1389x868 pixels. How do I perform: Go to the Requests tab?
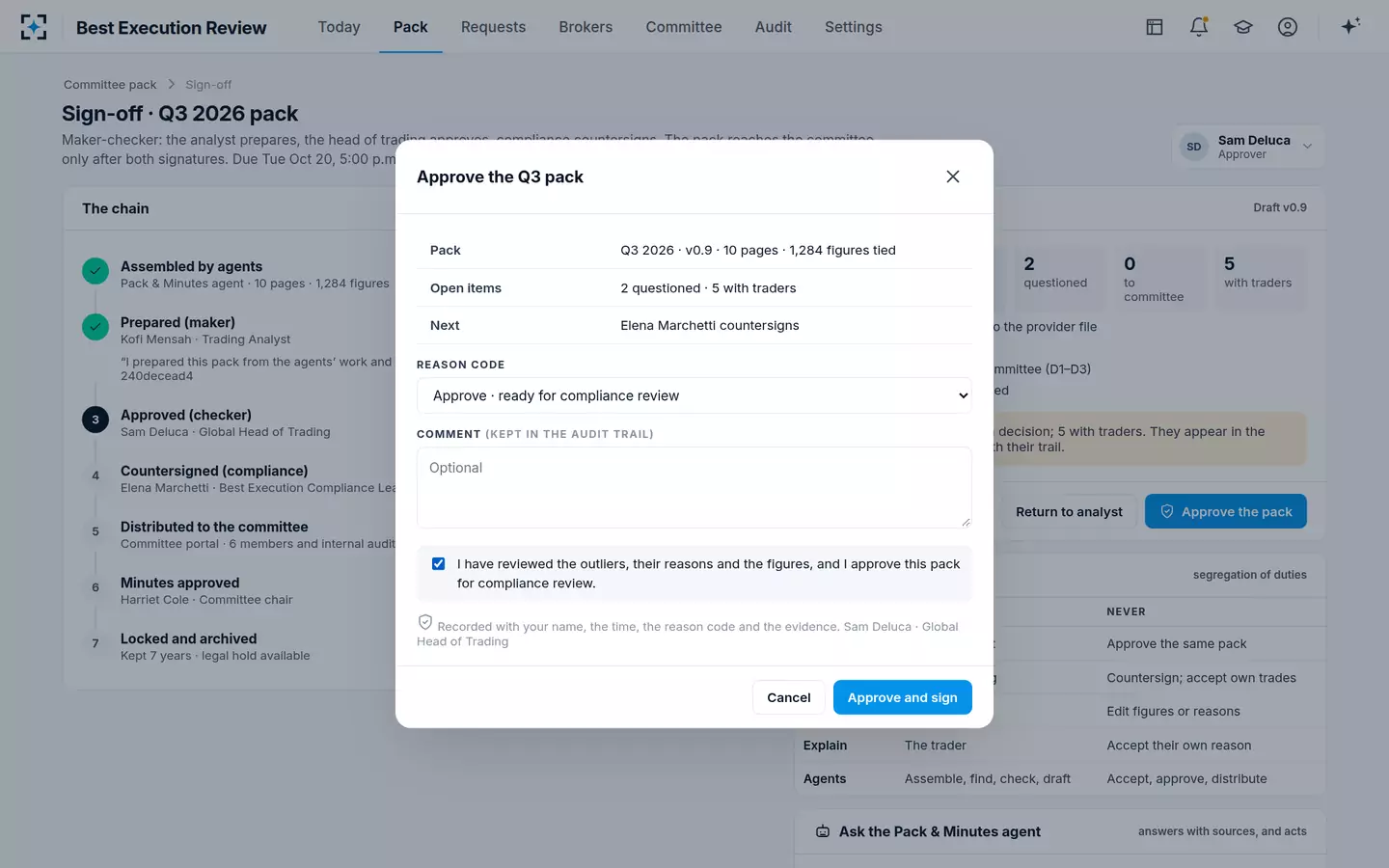click(494, 27)
